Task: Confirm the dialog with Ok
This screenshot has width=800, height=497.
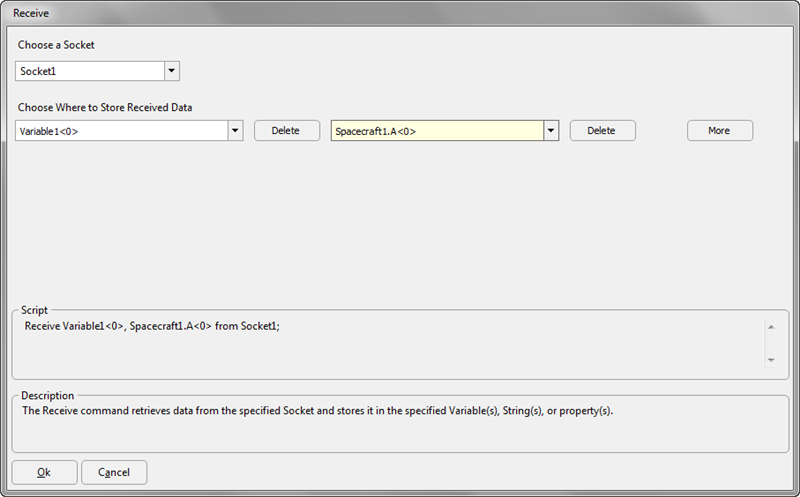Action: [x=44, y=473]
